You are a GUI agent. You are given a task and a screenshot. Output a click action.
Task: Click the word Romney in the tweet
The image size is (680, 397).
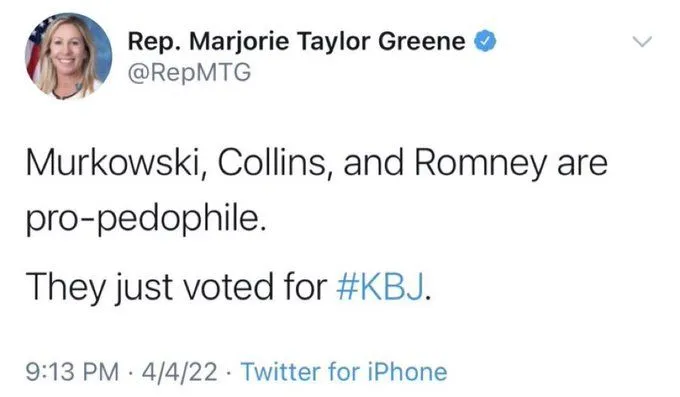point(481,164)
